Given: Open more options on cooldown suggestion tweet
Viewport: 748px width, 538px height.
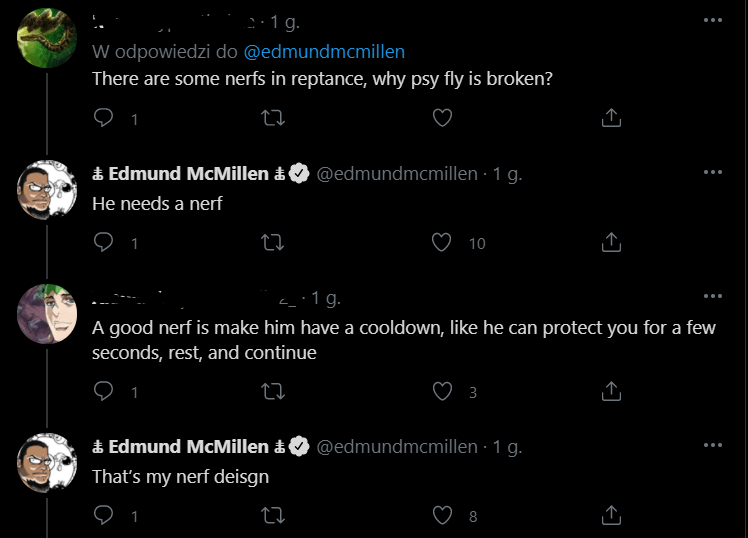Looking at the screenshot, I should 712,296.
